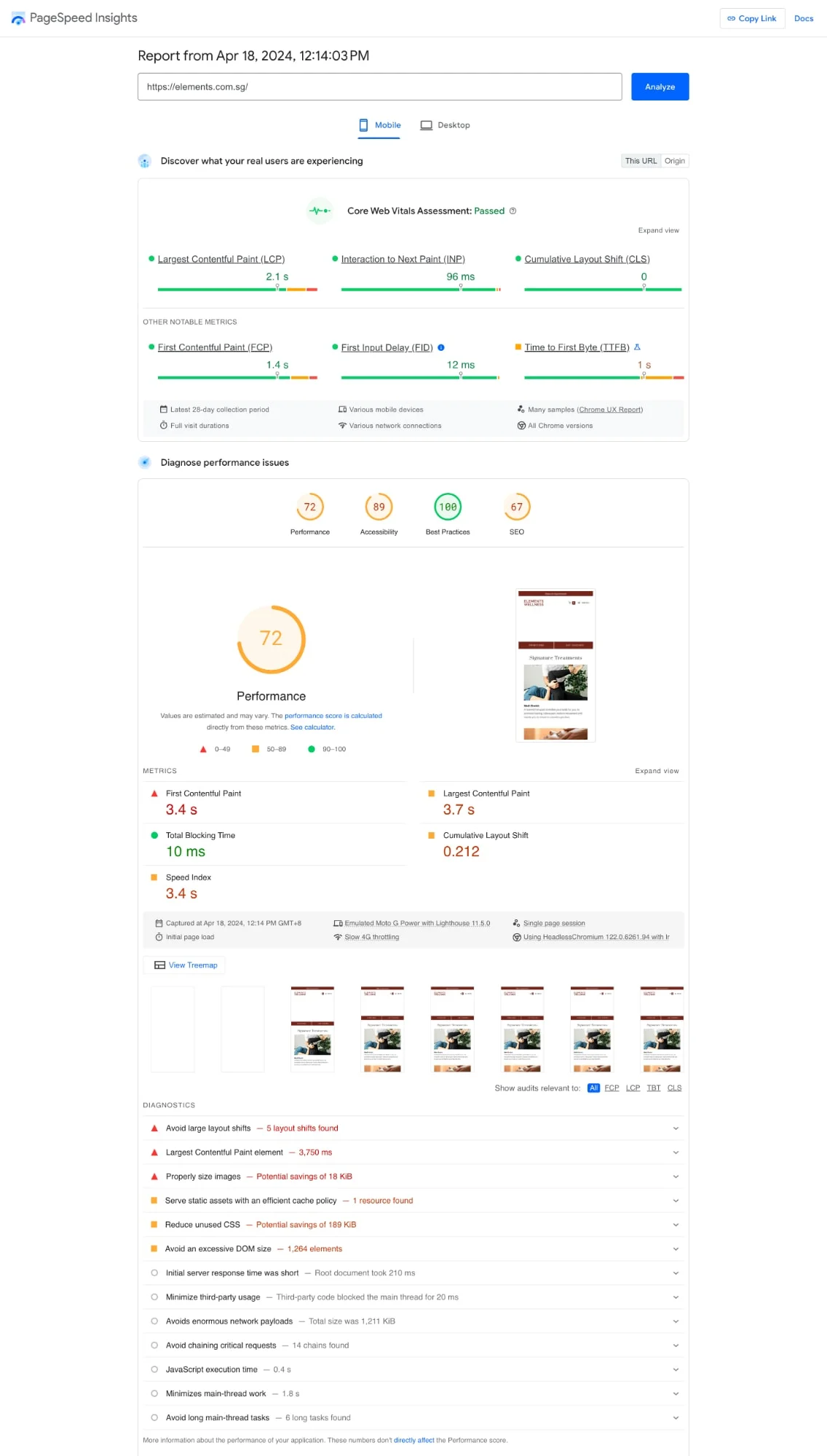
Task: Expand Avoid large layout shifts audit
Action: 413,1128
